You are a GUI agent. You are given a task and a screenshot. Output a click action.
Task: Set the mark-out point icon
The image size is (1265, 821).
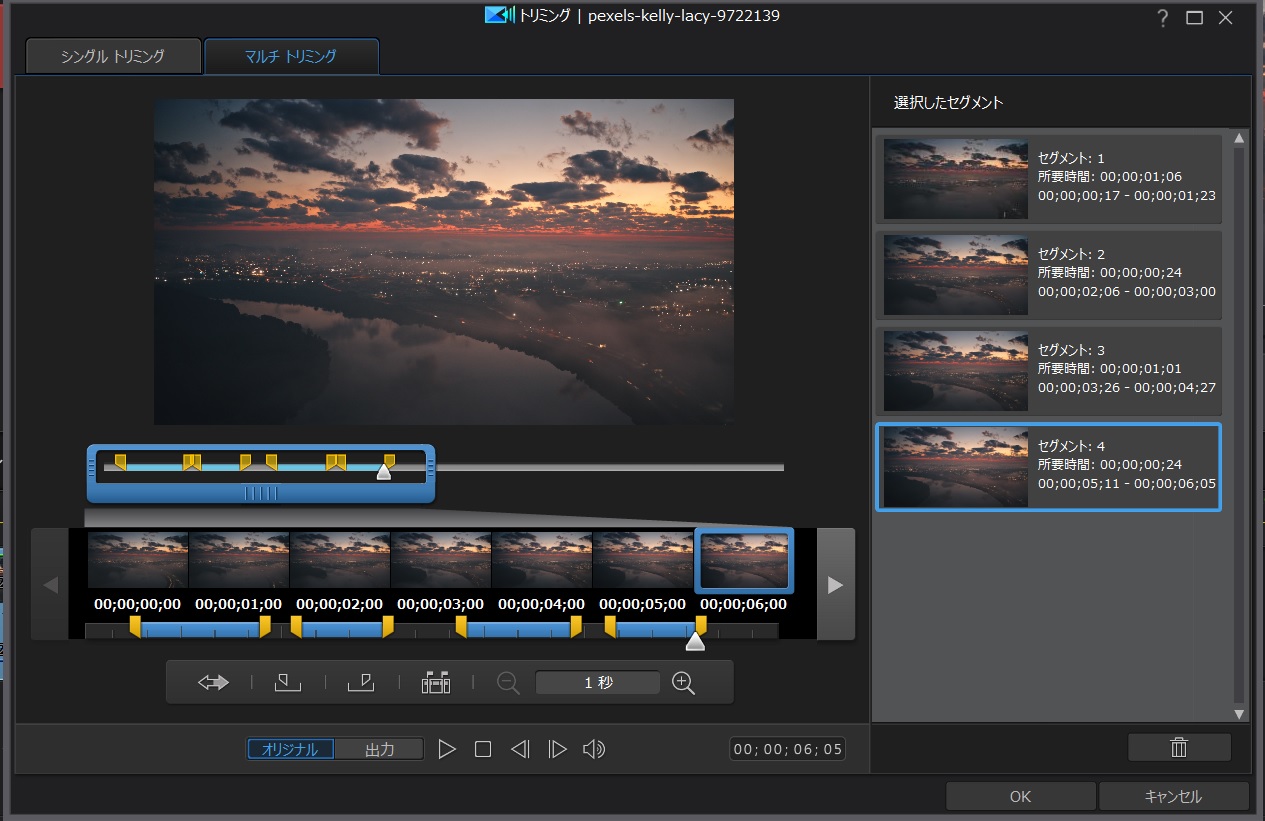point(361,682)
